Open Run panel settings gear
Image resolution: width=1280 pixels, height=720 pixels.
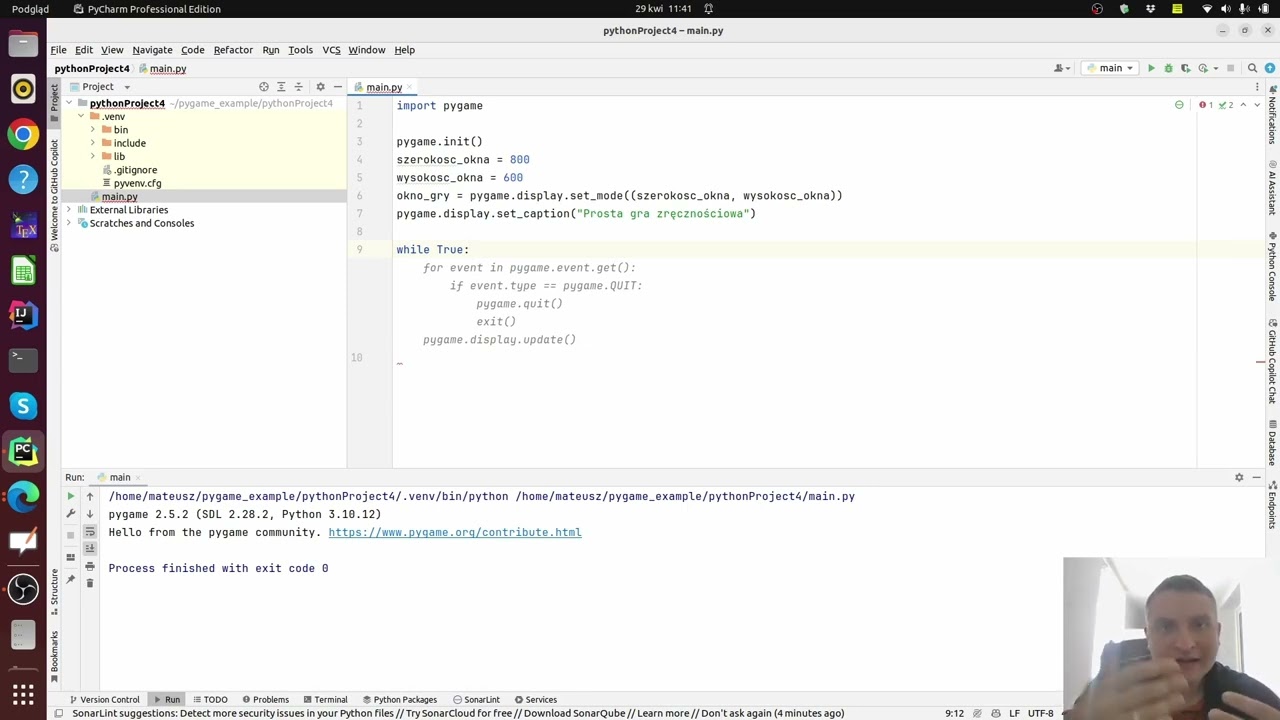point(1239,477)
